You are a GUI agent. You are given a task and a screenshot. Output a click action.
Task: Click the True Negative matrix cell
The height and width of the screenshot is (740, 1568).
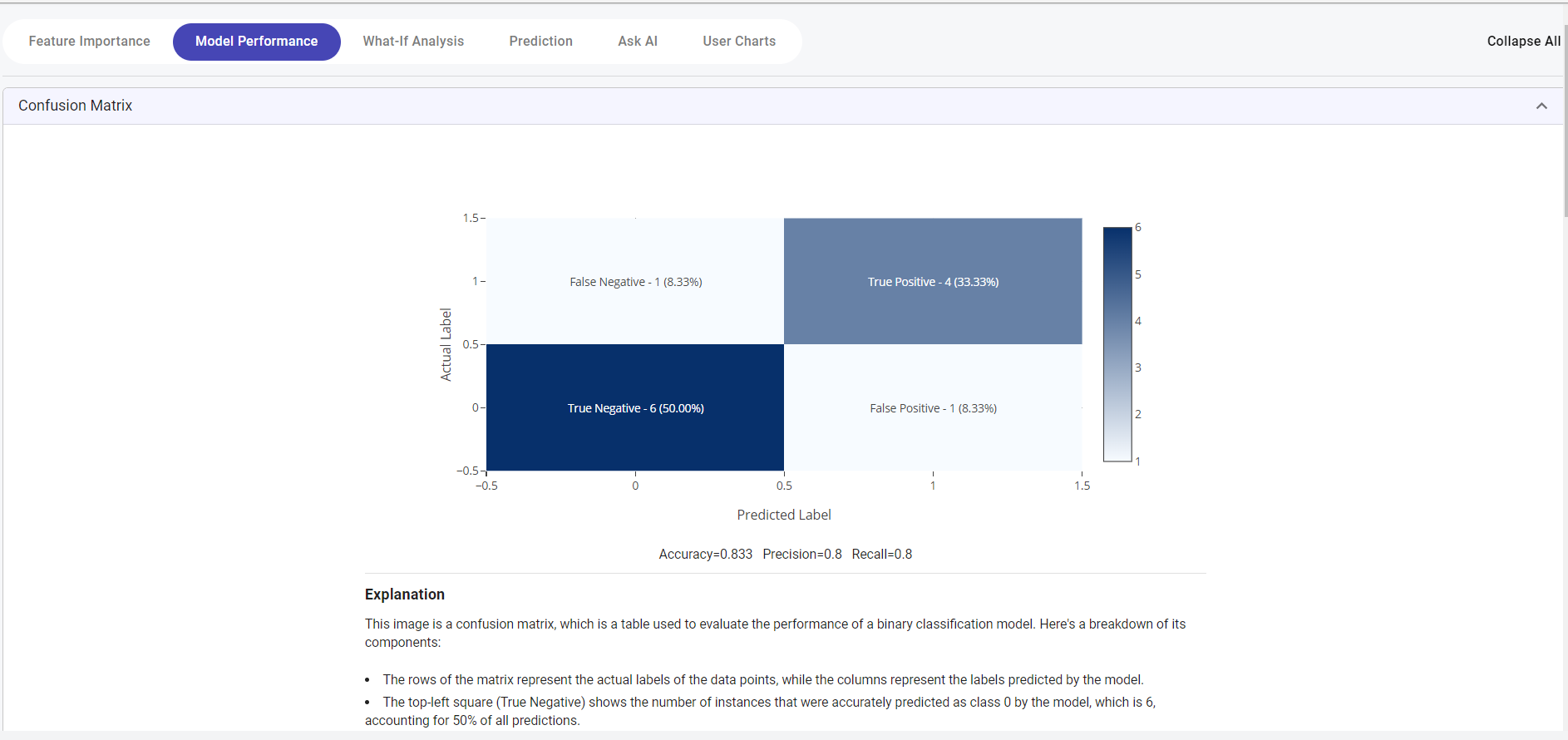pyautogui.click(x=635, y=408)
